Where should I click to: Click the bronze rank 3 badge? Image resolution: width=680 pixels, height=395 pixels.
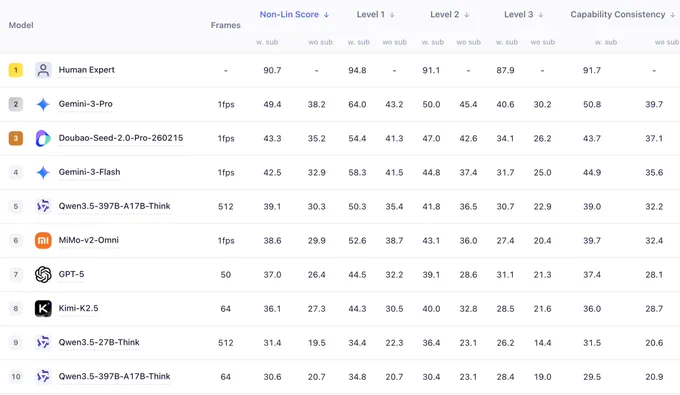click(16, 138)
